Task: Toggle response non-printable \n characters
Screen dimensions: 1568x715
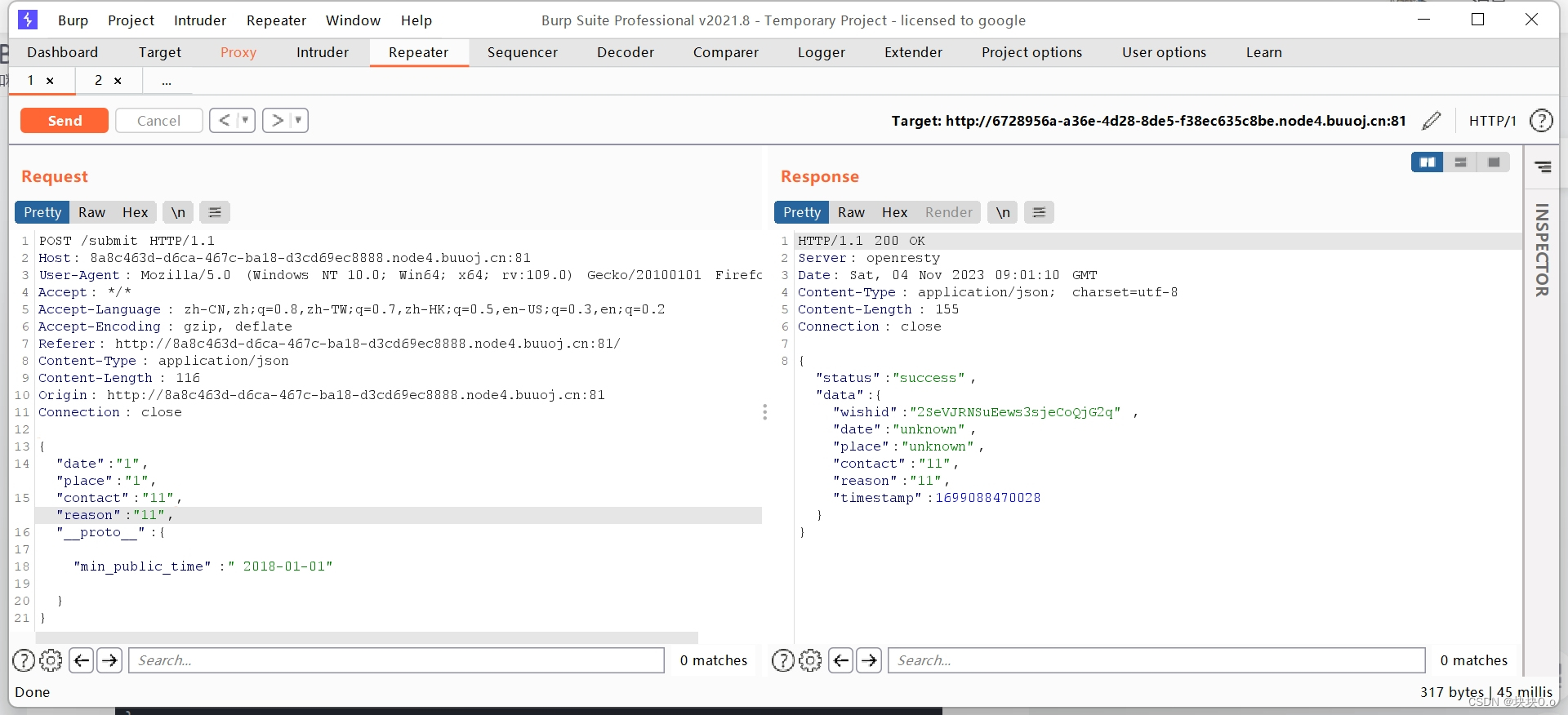Action: point(1003,212)
